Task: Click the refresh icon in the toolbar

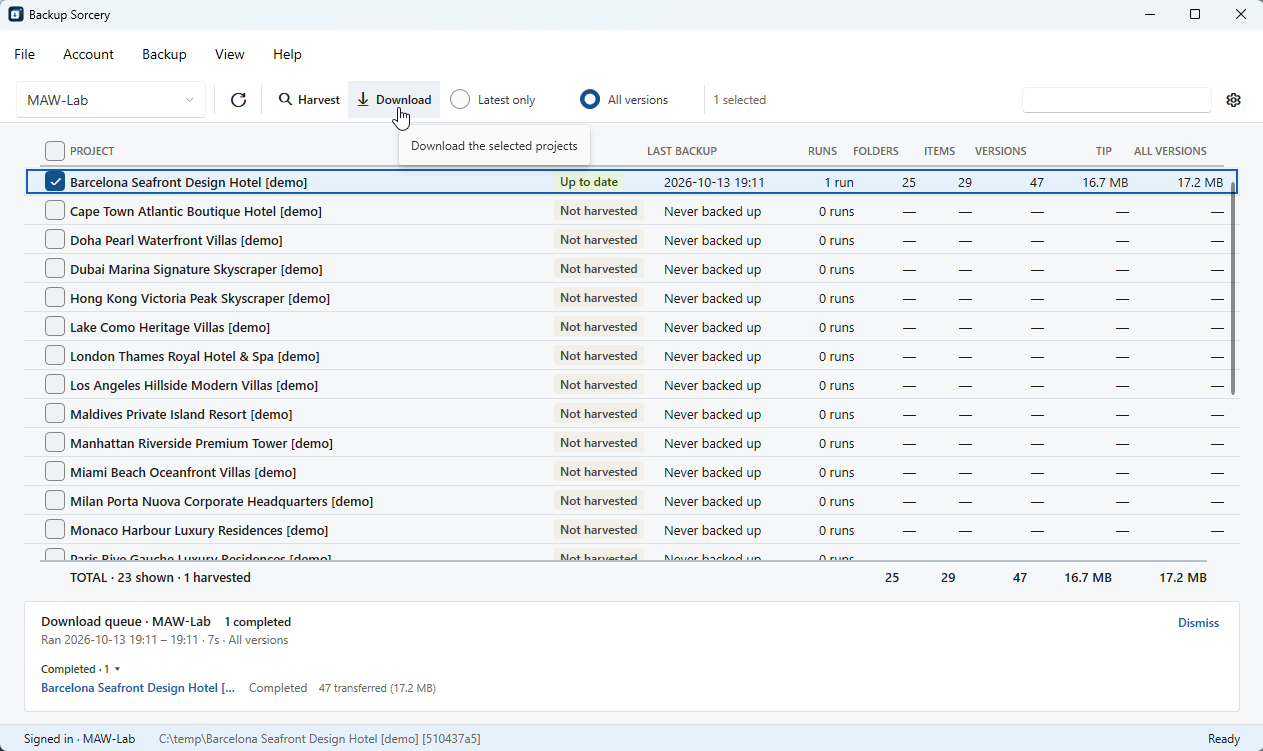Action: pyautogui.click(x=238, y=100)
